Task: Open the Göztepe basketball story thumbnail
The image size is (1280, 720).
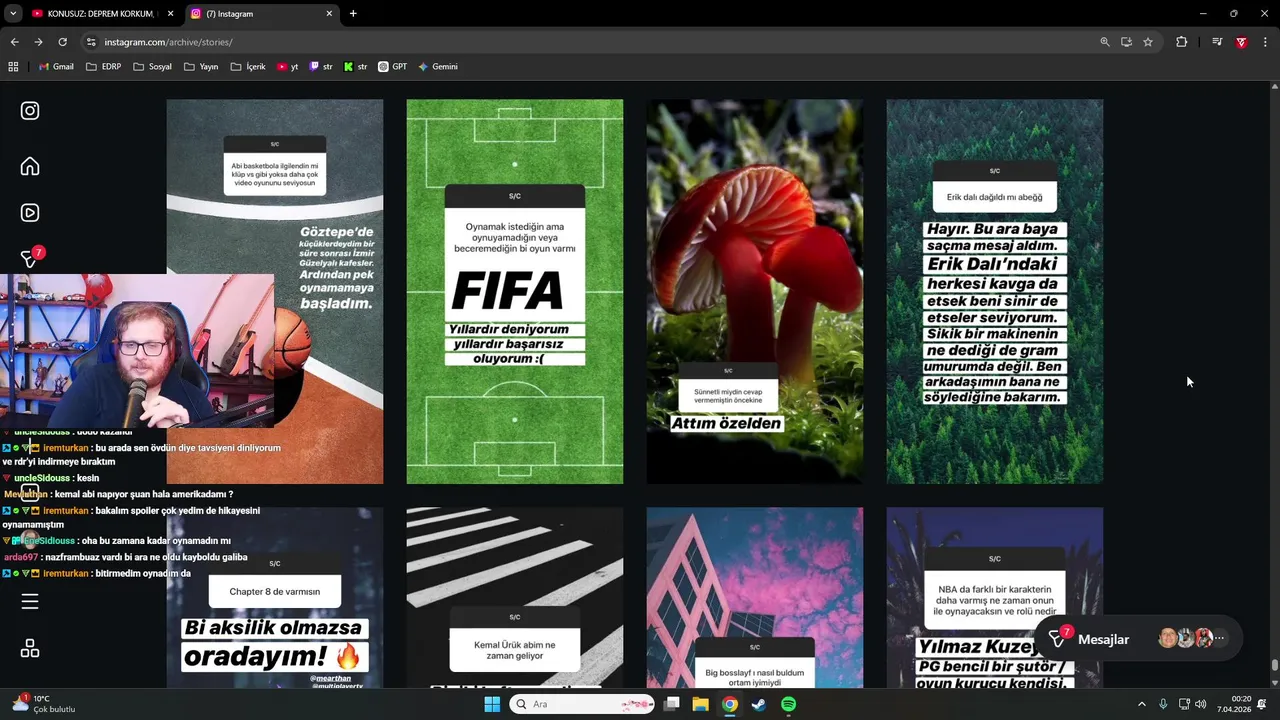Action: 275,291
